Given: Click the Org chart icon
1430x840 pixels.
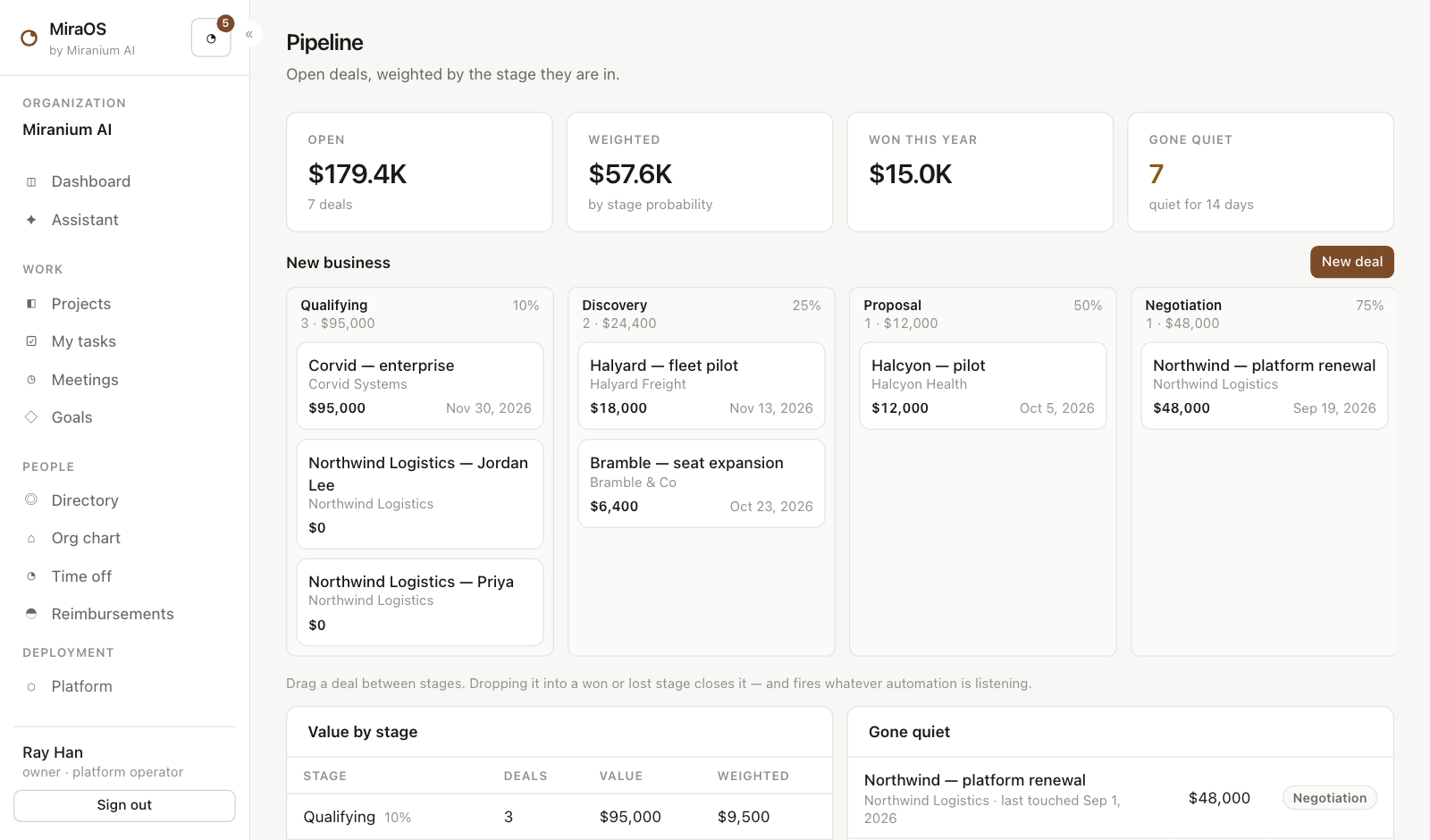Looking at the screenshot, I should (31, 538).
